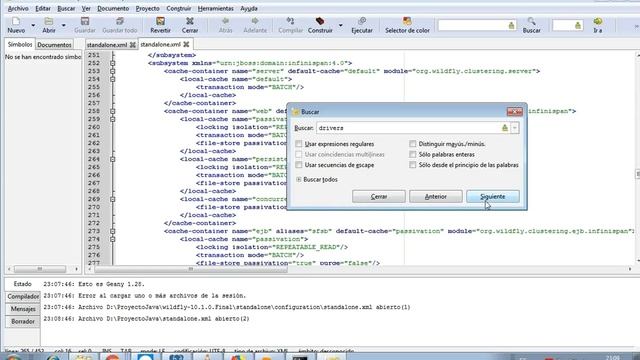The image size is (640, 360).
Task: Collapse the fold marker on line 264
Action: 112,159
